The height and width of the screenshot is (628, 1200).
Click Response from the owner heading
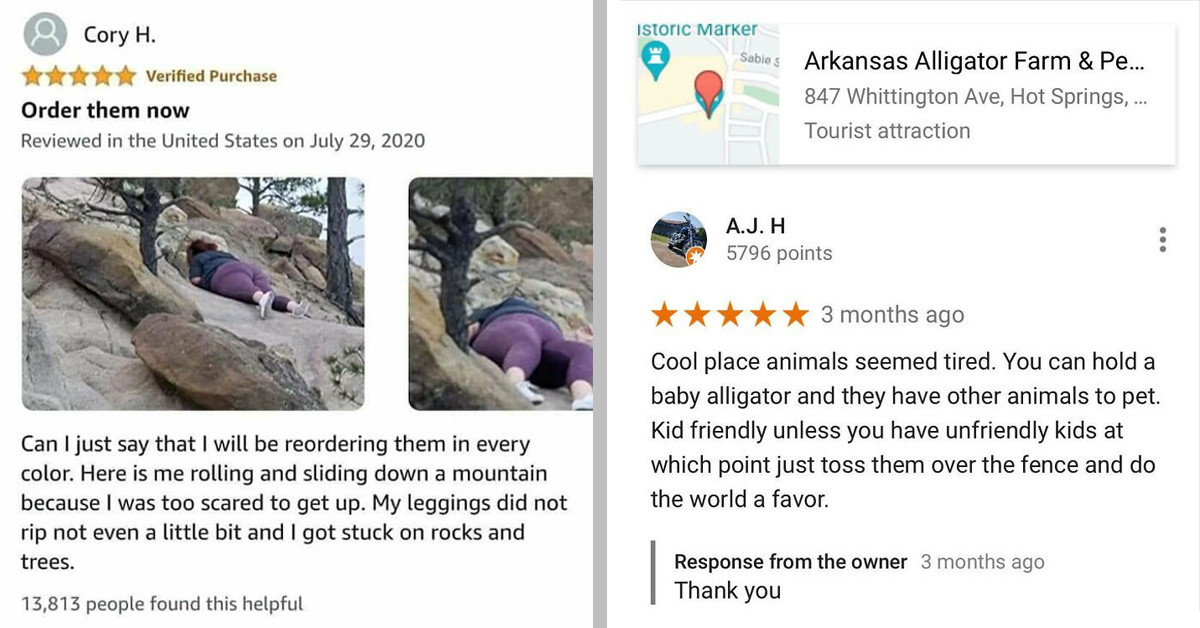click(790, 562)
